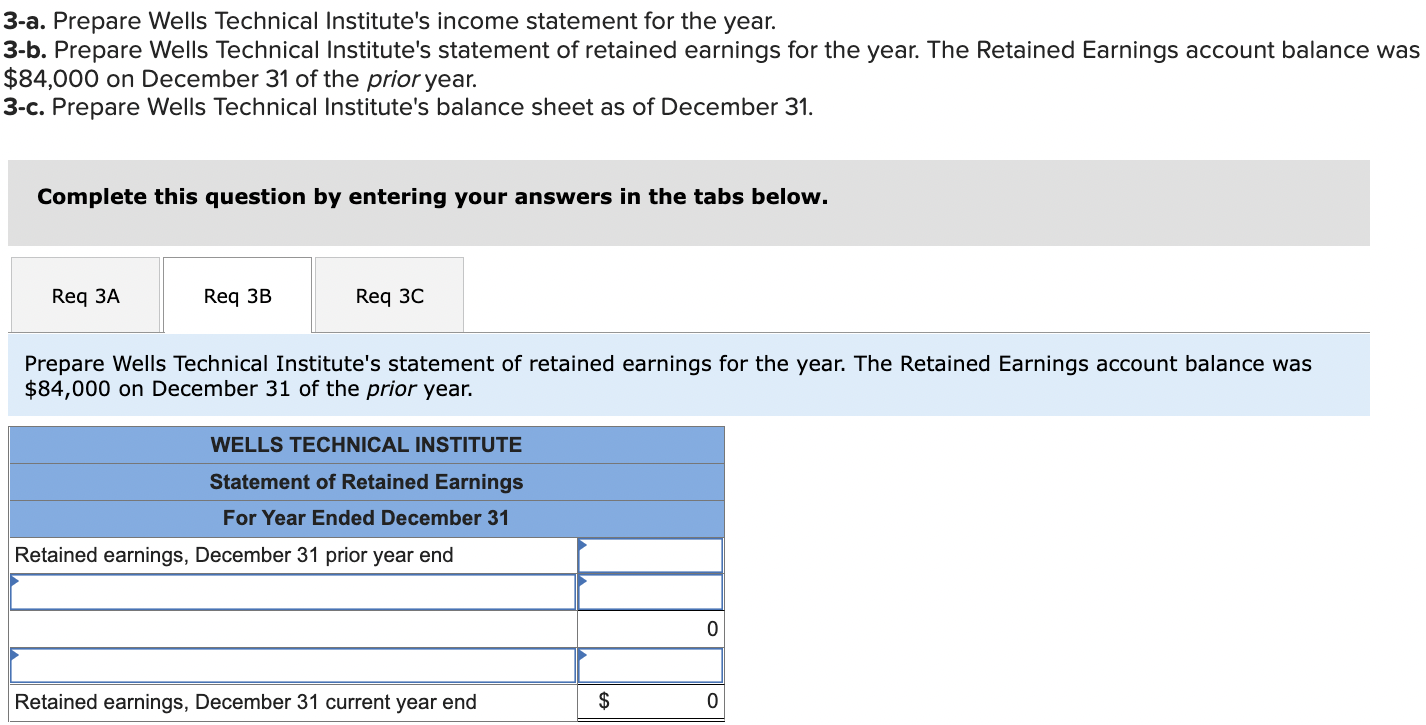The image size is (1426, 725).
Task: Click the subtotal cell showing 0
Action: 649,628
